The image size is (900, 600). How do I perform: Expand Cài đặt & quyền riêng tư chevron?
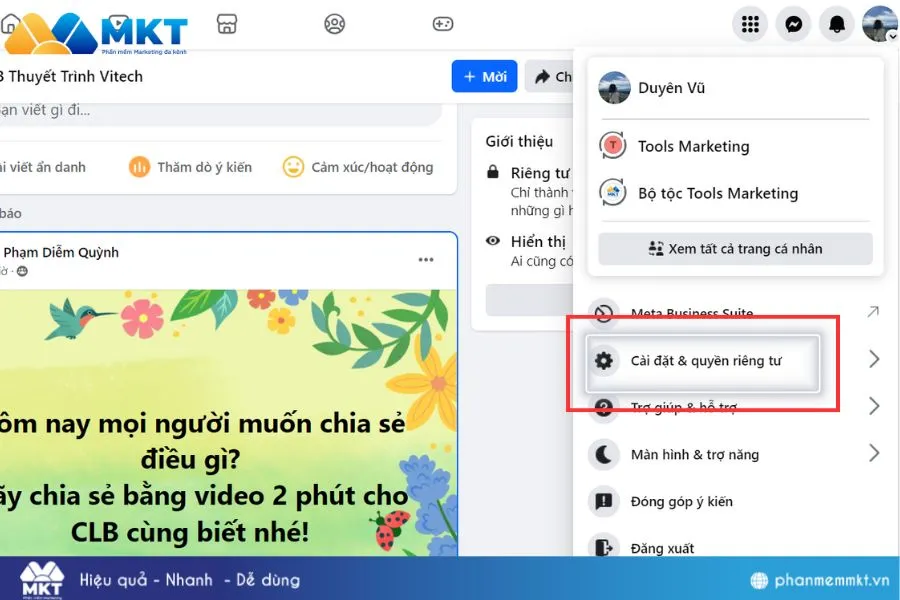[874, 358]
